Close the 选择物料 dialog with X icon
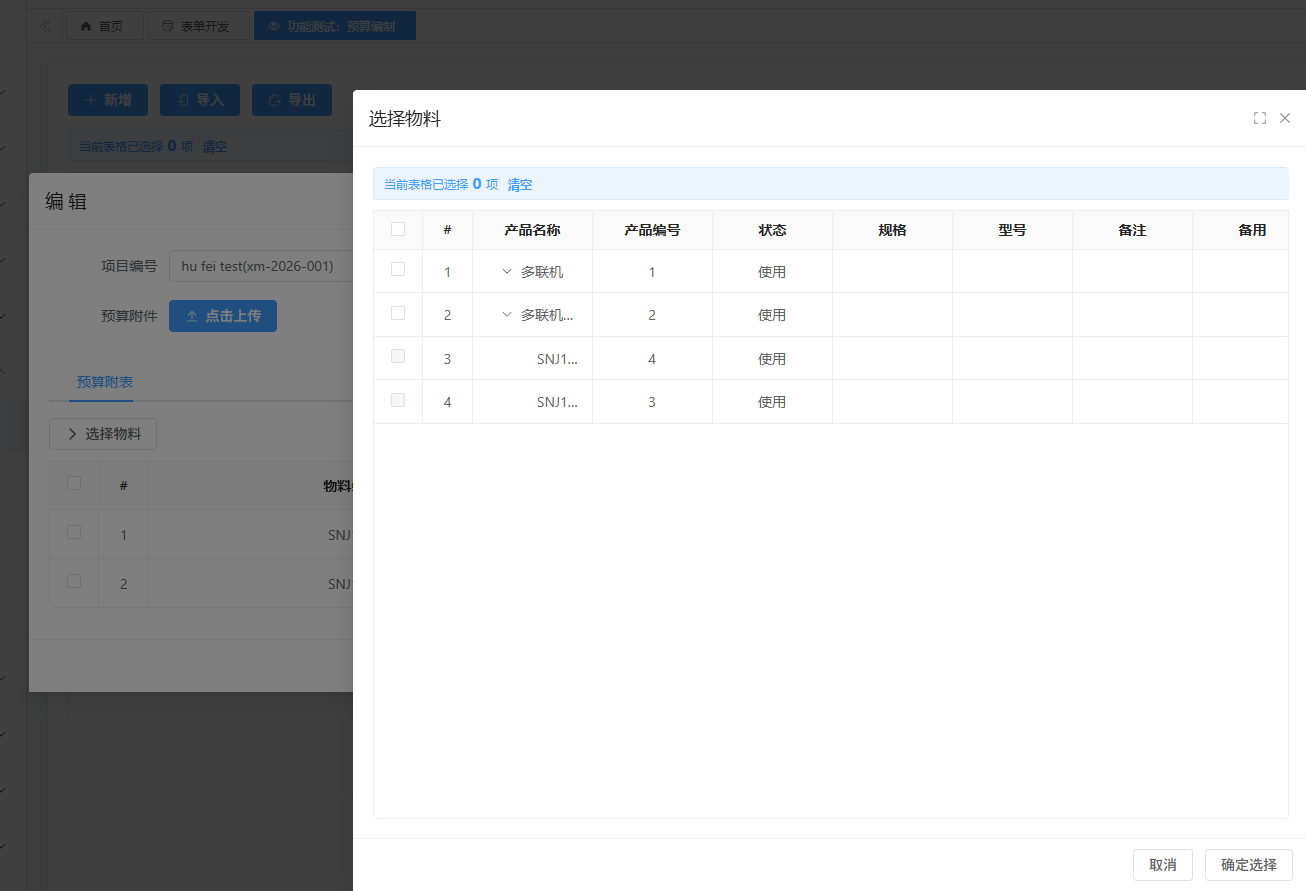Screen dimensions: 1306x891 pos(1285,118)
